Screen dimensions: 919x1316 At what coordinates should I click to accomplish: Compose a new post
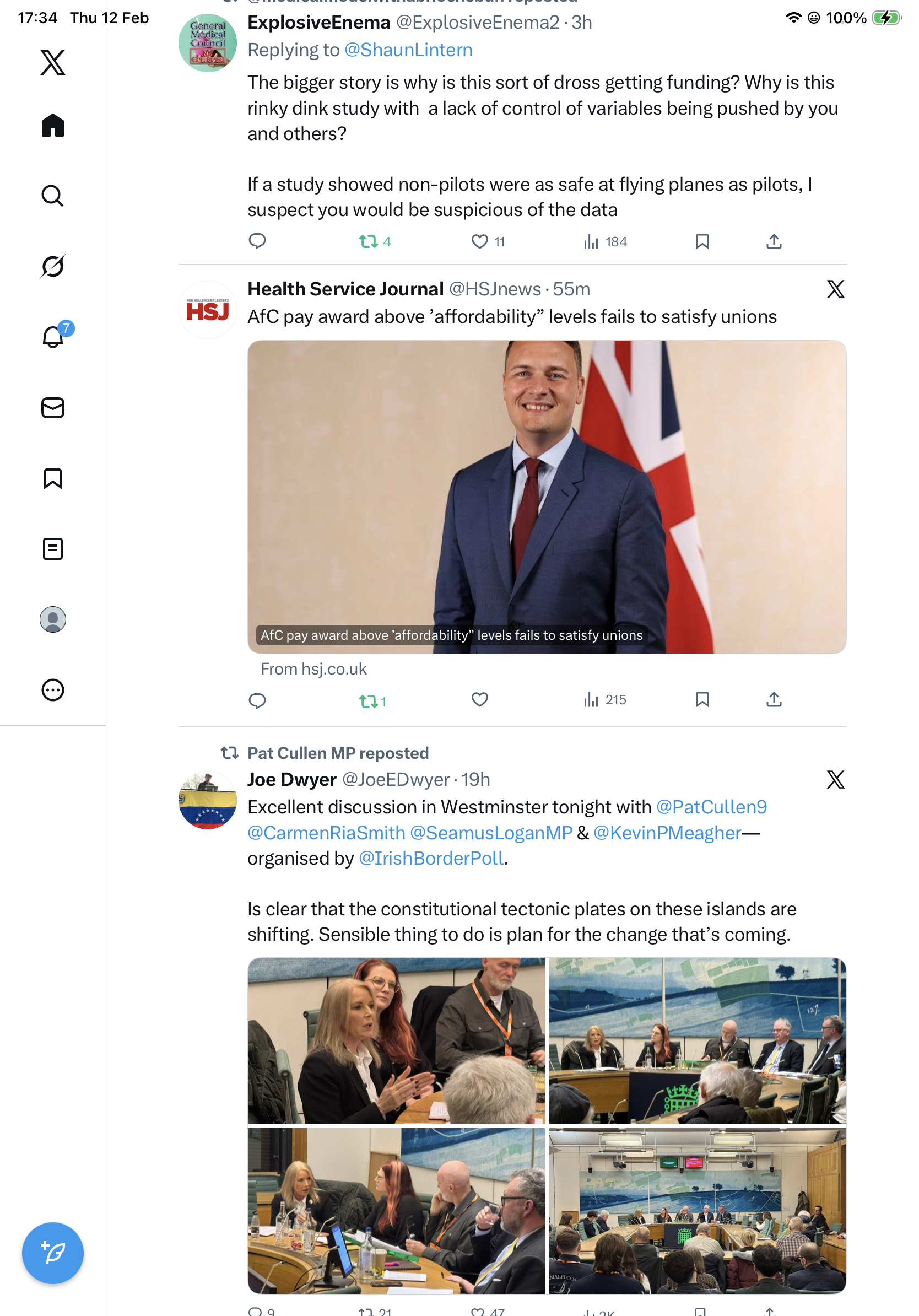pyautogui.click(x=53, y=1253)
